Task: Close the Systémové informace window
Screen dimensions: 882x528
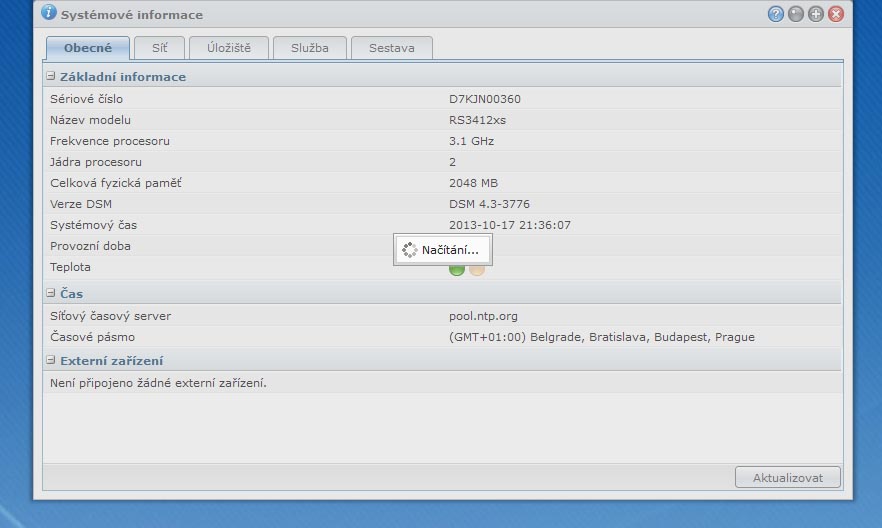Action: (836, 14)
